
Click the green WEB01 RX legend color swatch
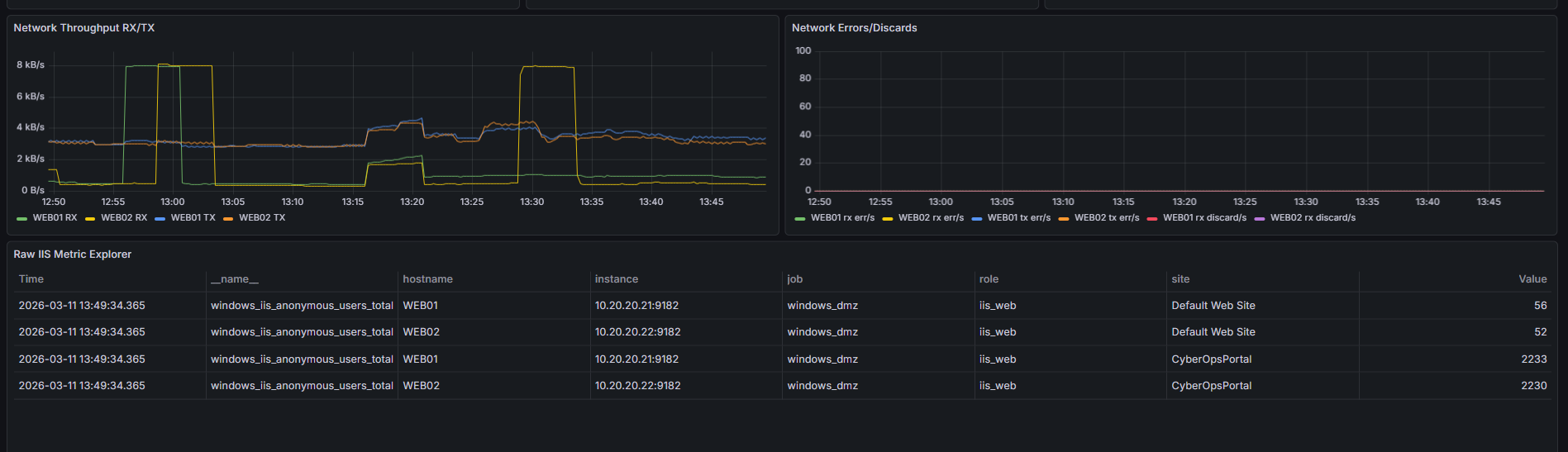[21, 219]
